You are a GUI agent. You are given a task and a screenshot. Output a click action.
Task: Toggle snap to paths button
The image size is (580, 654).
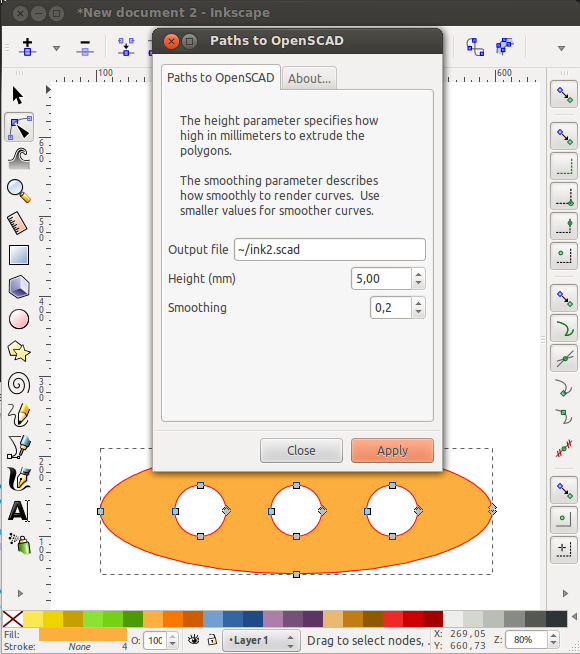click(564, 328)
